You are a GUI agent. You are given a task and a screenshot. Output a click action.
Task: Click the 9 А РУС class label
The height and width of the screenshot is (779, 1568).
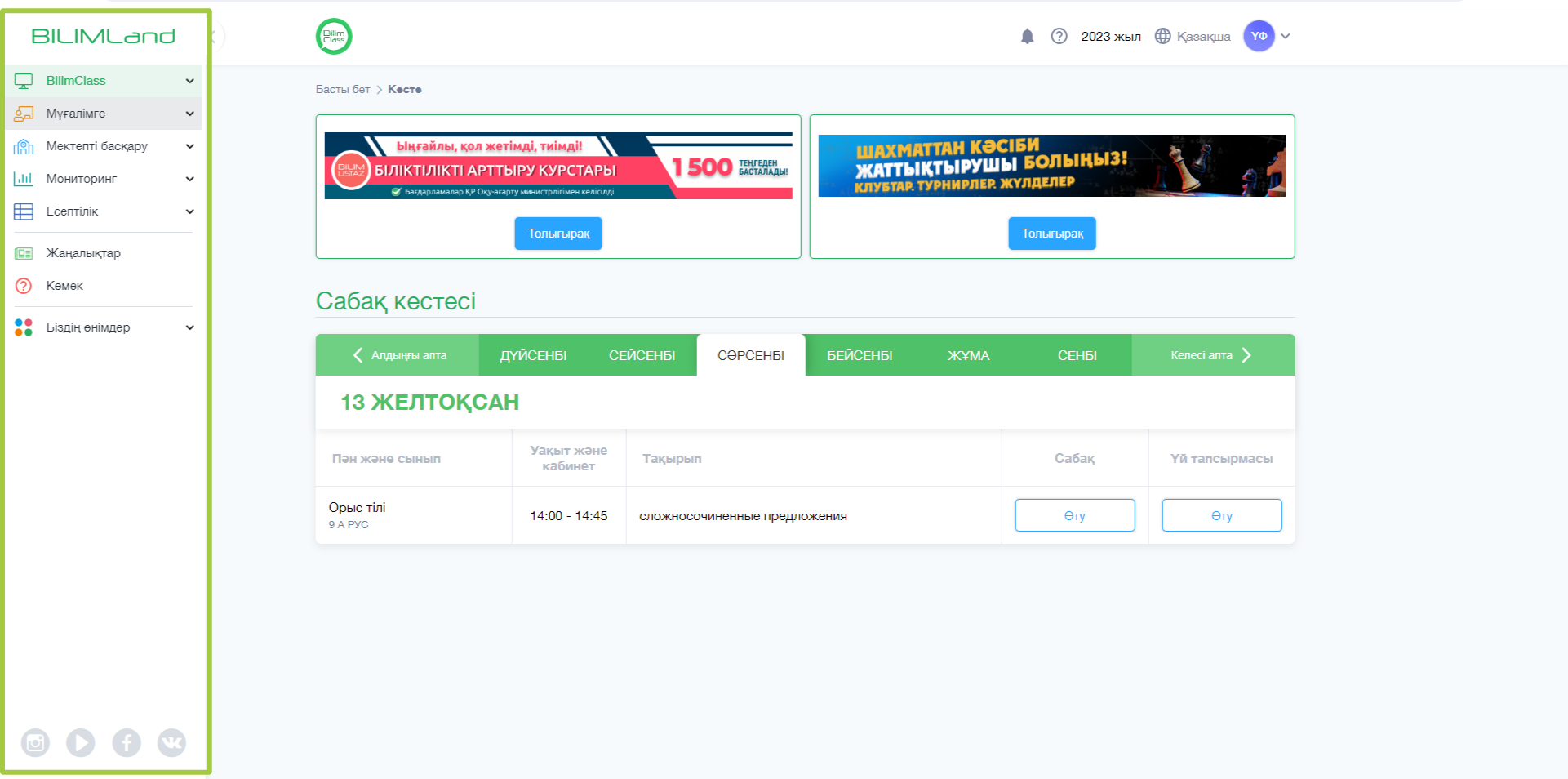pyautogui.click(x=349, y=525)
